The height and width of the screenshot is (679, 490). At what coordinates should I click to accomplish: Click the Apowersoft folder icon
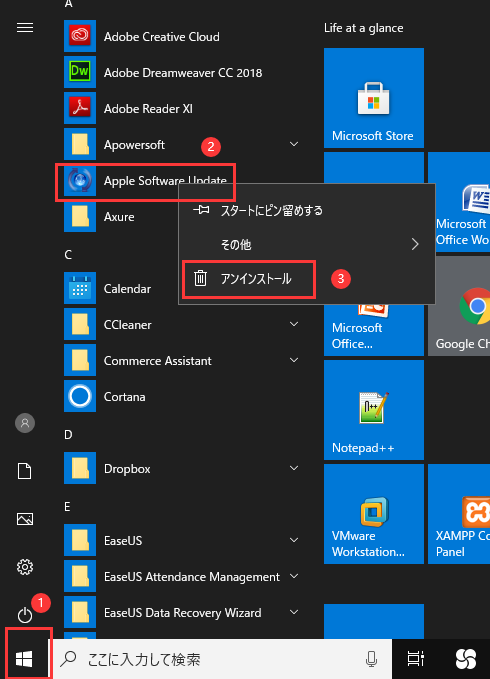point(80,144)
